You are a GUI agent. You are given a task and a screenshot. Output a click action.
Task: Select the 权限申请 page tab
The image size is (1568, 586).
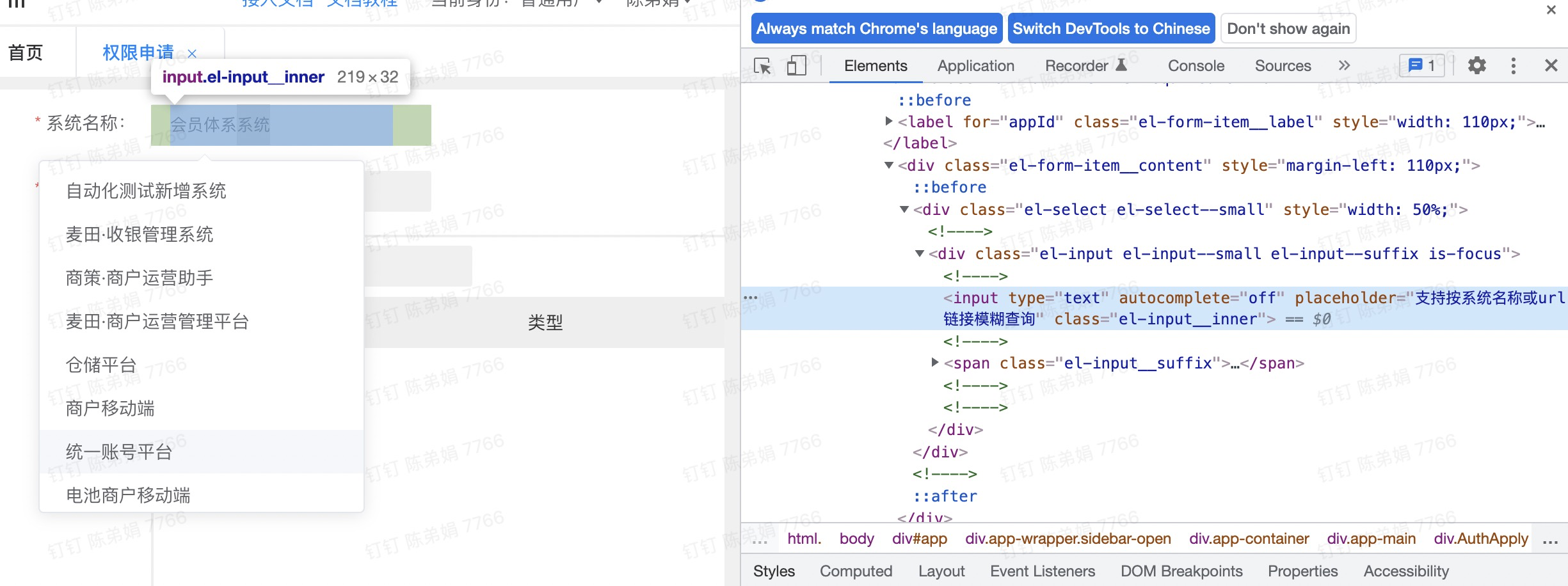(x=138, y=52)
